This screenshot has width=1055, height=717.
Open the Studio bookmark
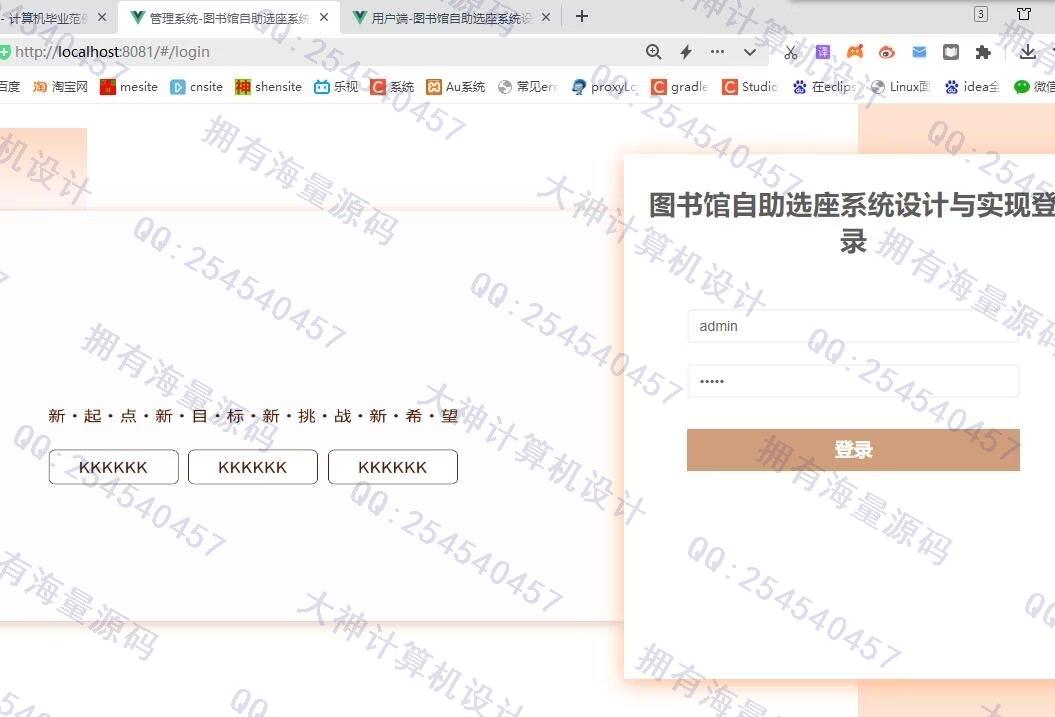click(750, 87)
